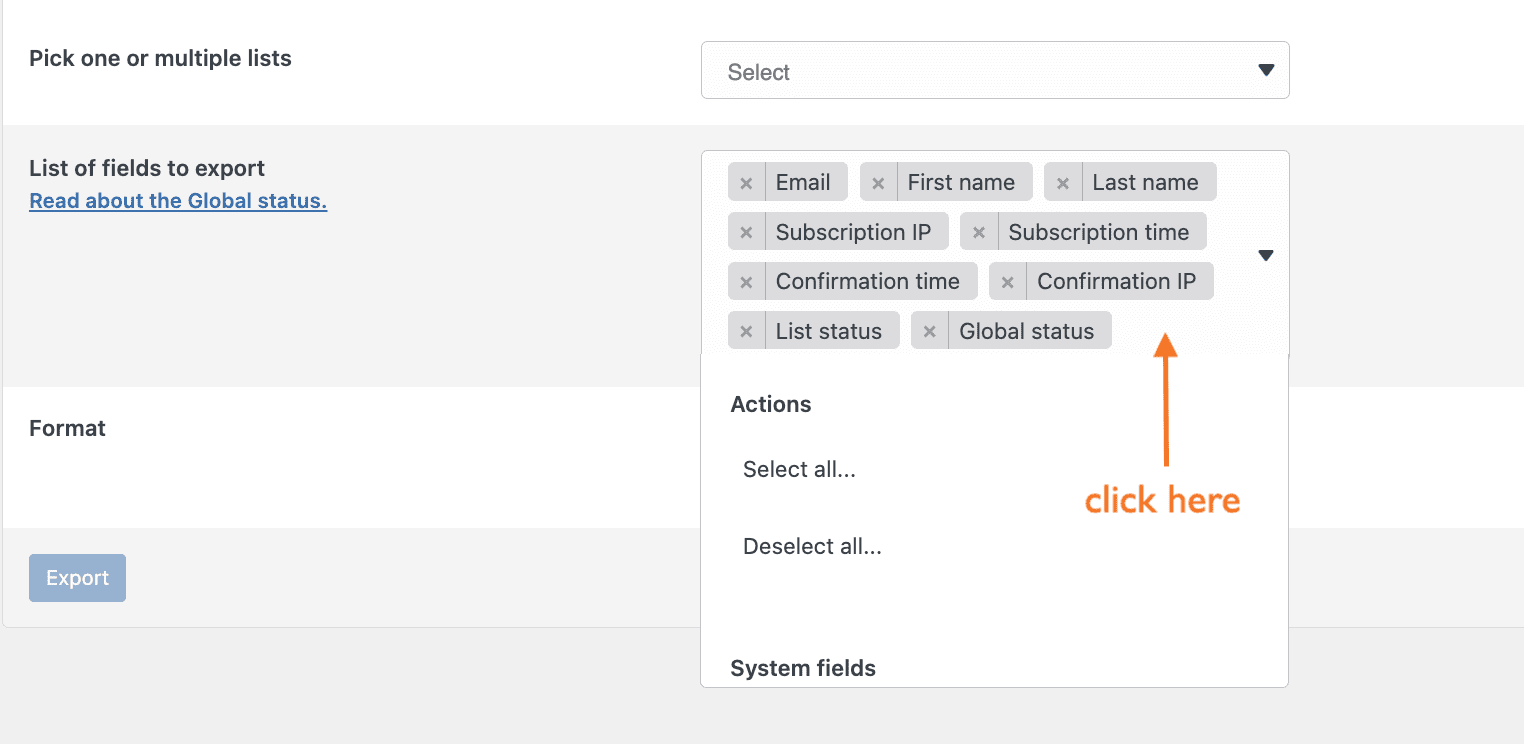This screenshot has width=1524, height=744.
Task: Remove the Email field tag
Action: [746, 183]
